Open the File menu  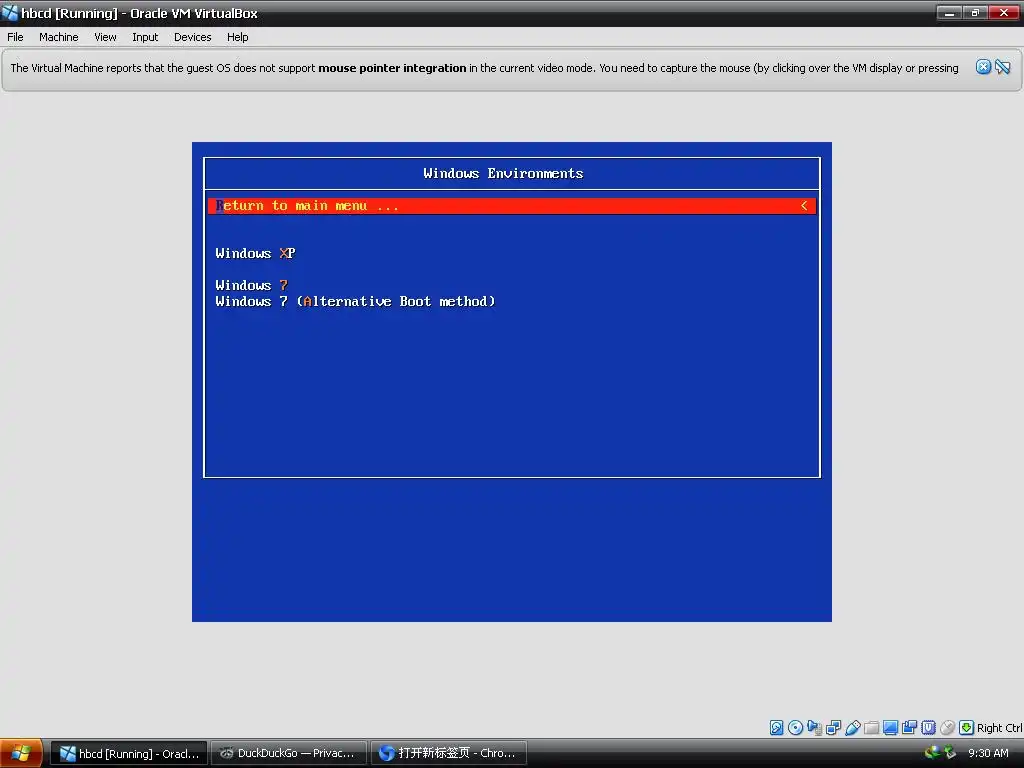coord(15,37)
